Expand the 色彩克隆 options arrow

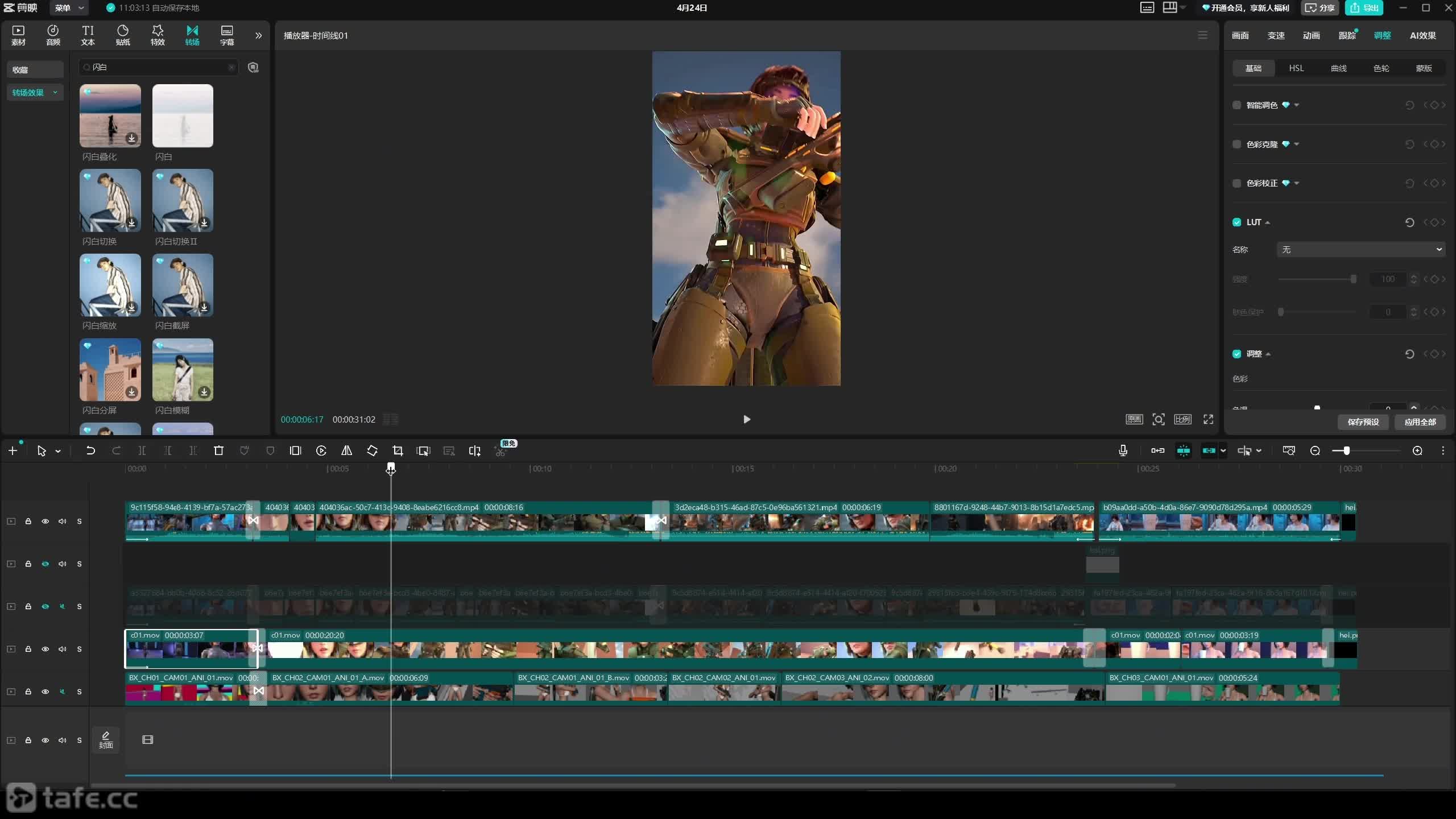1296,144
